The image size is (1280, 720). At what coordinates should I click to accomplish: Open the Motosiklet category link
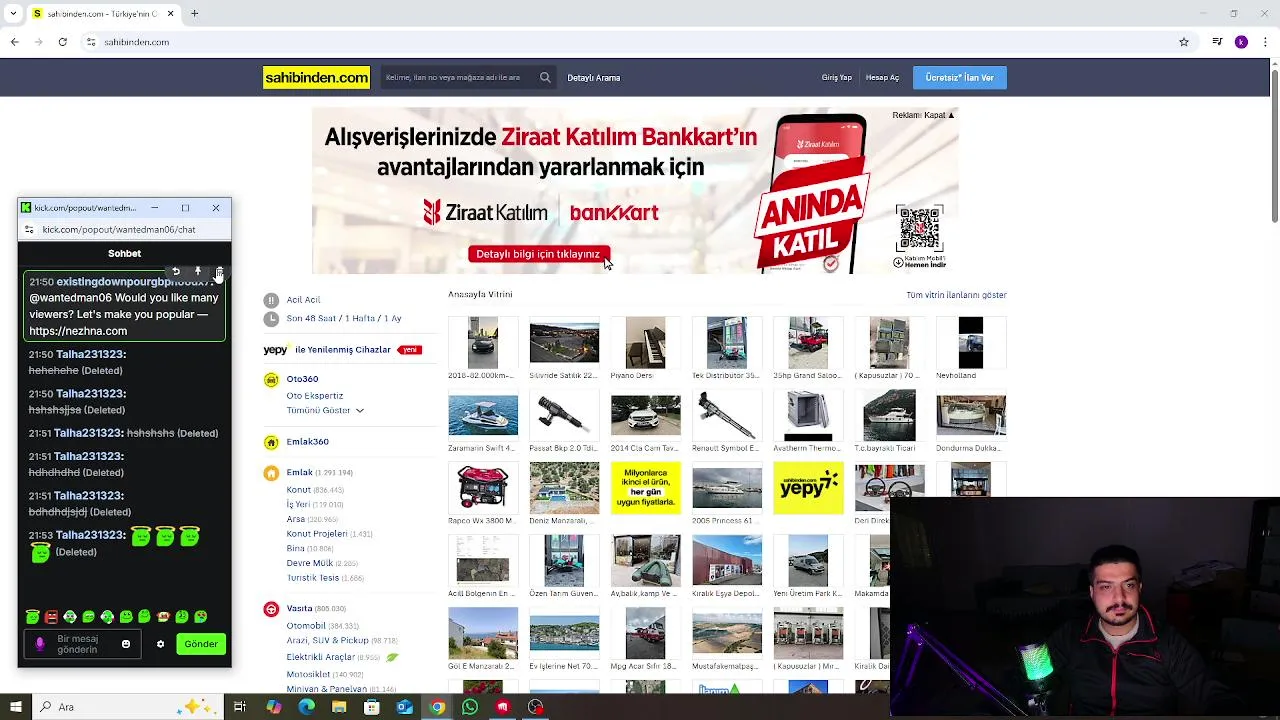point(308,675)
